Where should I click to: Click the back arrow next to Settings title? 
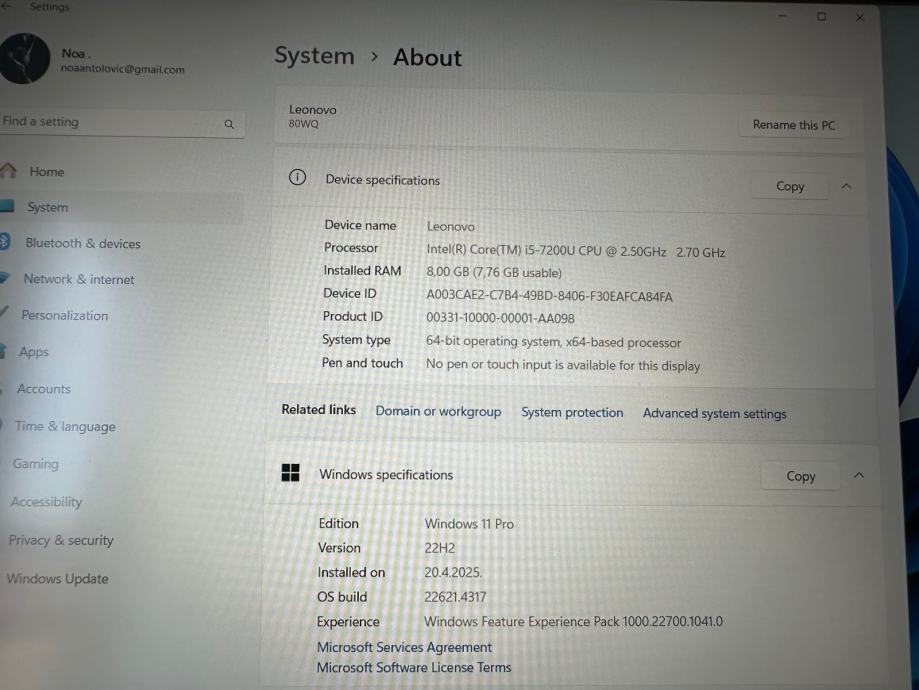pyautogui.click(x=6, y=6)
